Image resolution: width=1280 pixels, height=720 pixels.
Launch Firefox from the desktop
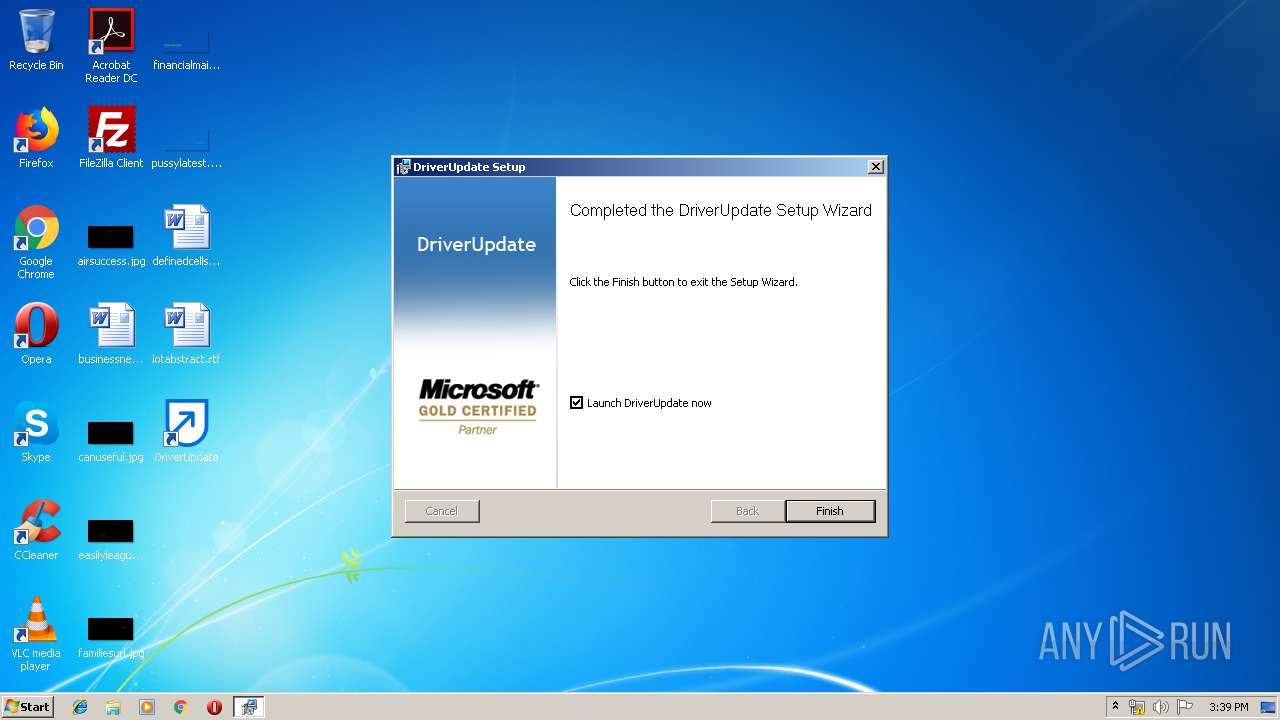(36, 138)
